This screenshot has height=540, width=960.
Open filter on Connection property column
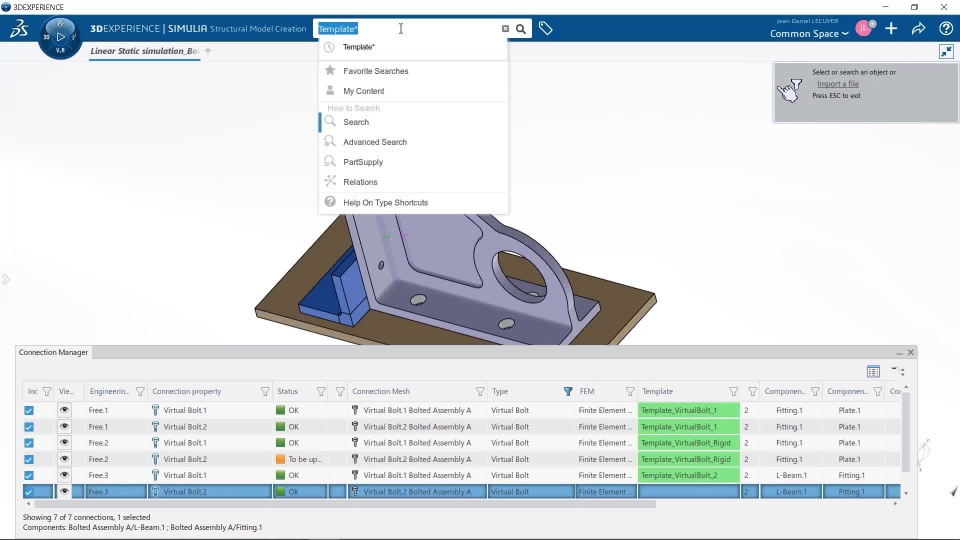[x=265, y=391]
